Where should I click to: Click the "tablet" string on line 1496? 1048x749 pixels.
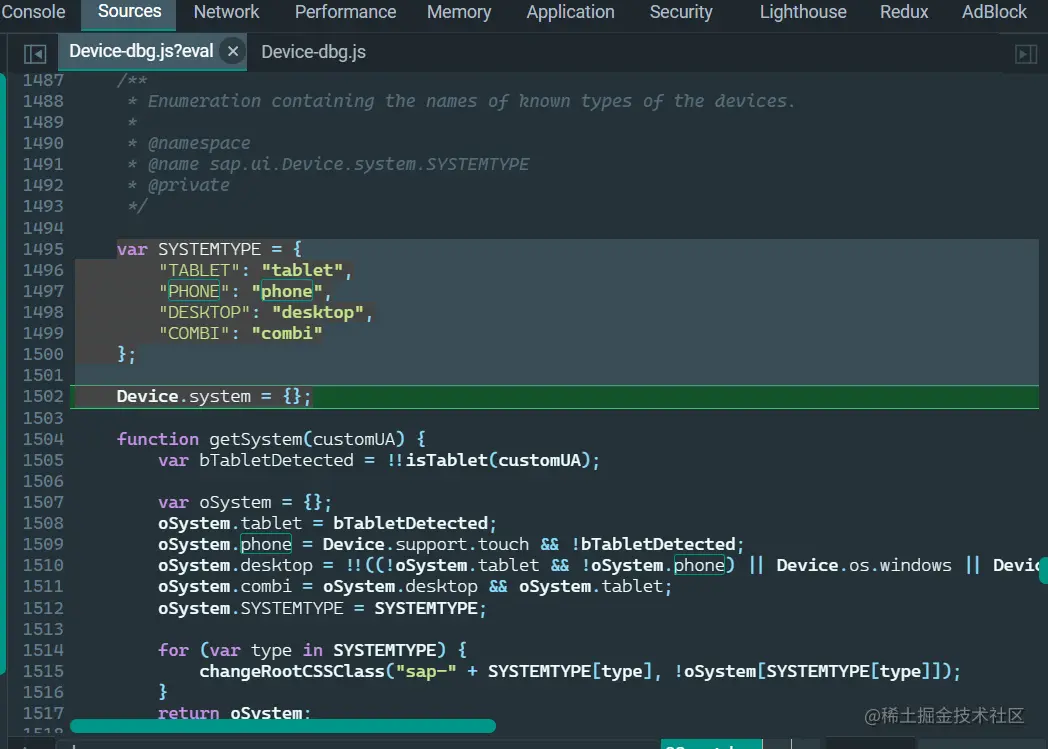[302, 270]
